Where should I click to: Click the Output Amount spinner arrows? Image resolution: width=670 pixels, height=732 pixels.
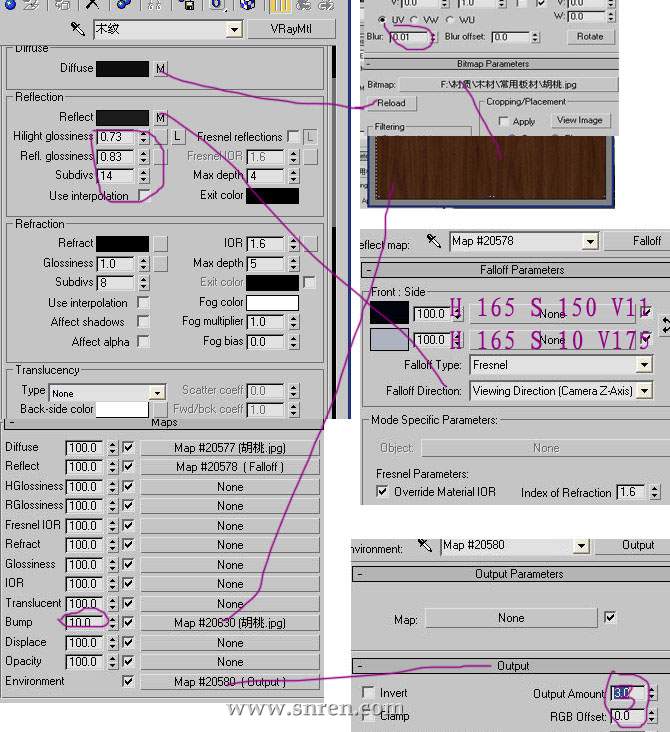(x=652, y=693)
